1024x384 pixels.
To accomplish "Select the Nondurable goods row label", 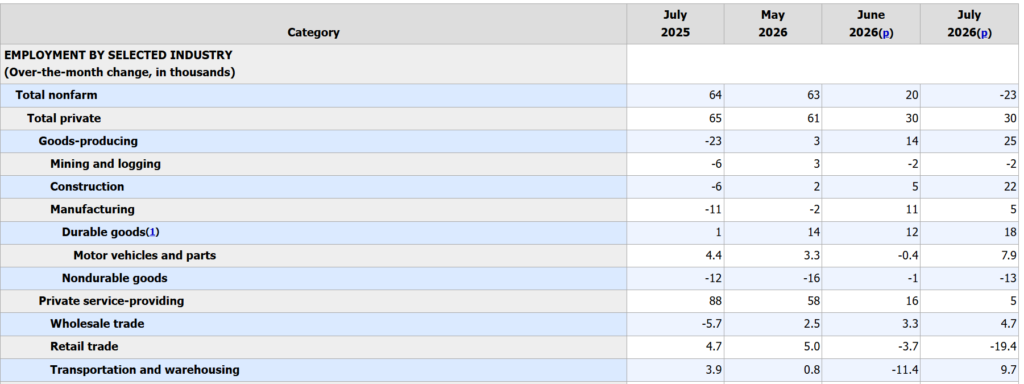I will pyautogui.click(x=114, y=278).
